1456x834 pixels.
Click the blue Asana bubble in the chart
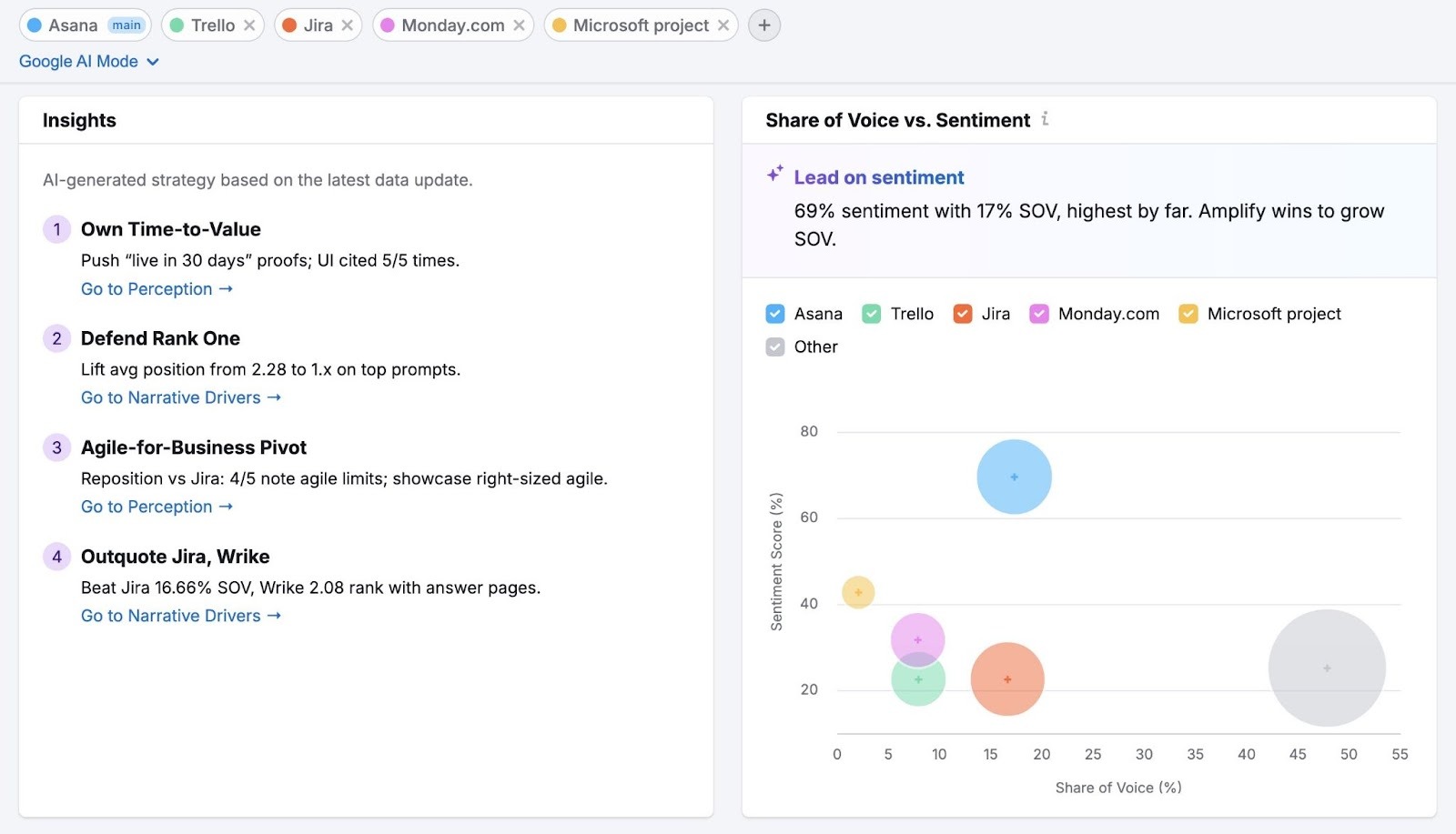pyautogui.click(x=1013, y=476)
